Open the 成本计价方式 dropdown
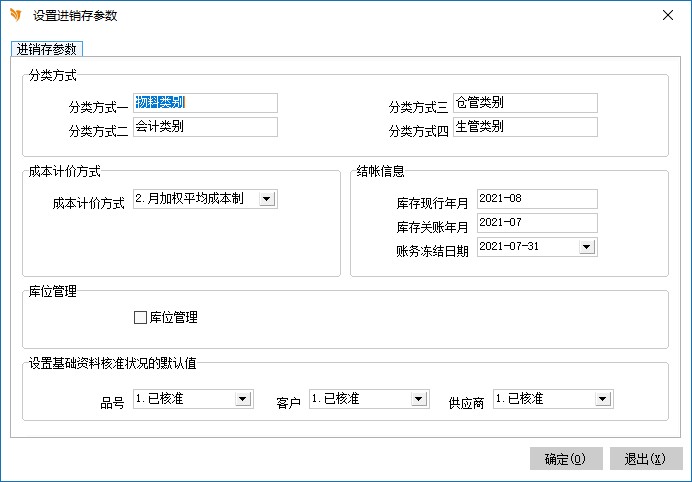The image size is (692, 482). (266, 200)
